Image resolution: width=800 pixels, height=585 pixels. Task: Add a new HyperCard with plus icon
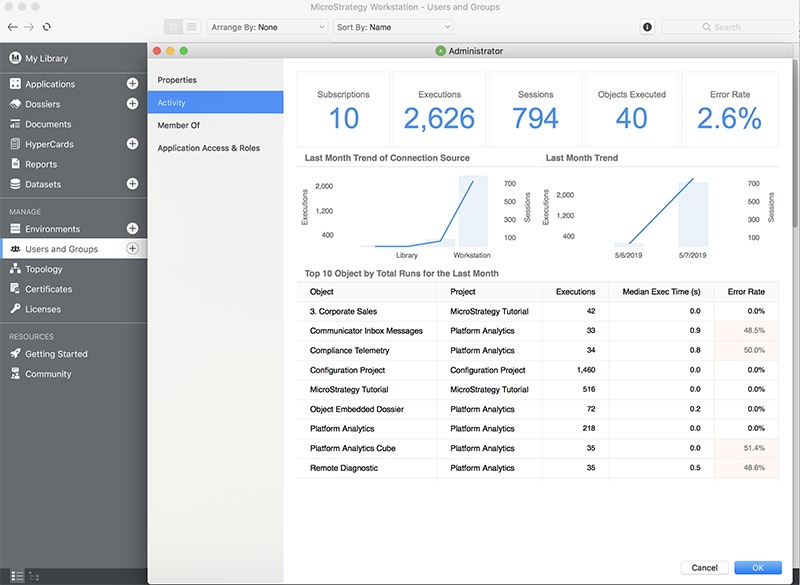[132, 144]
